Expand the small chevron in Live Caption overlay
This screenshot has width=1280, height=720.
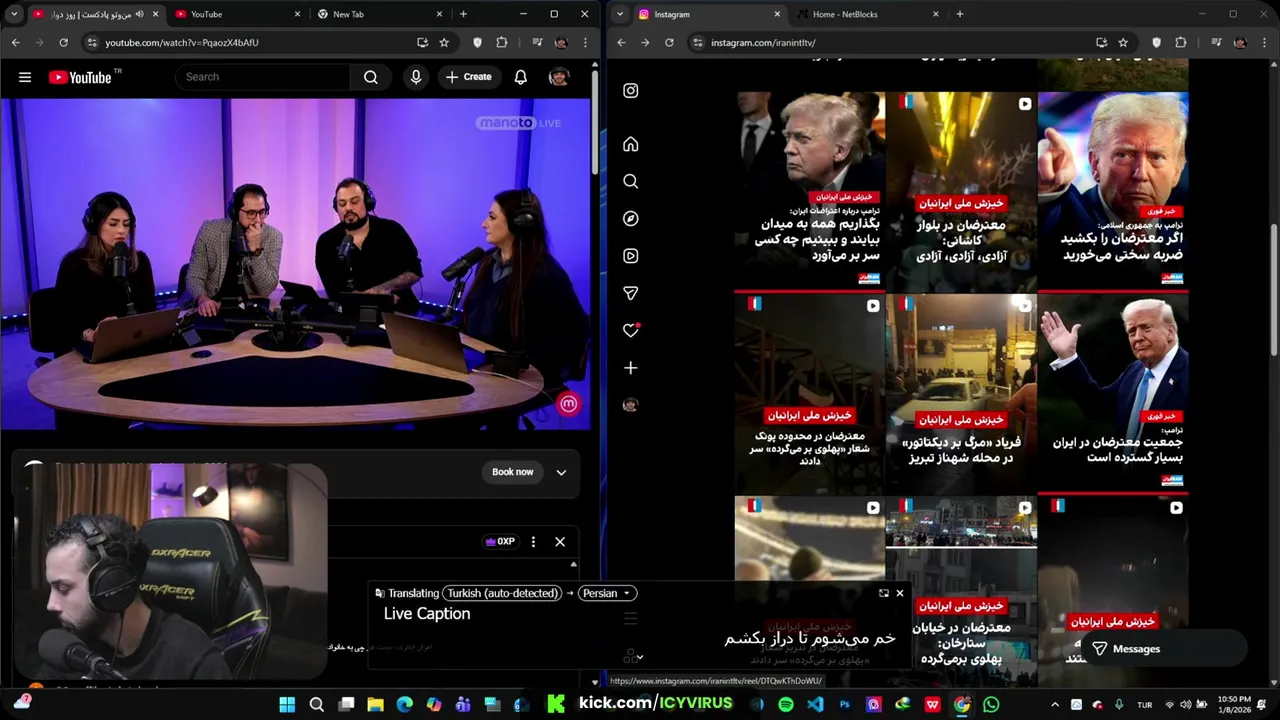click(639, 657)
